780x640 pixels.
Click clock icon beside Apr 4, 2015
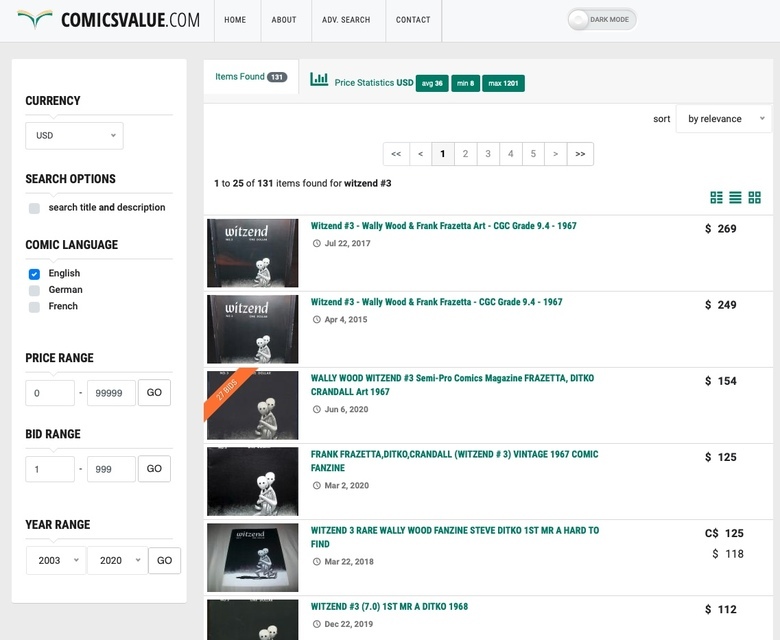click(316, 320)
